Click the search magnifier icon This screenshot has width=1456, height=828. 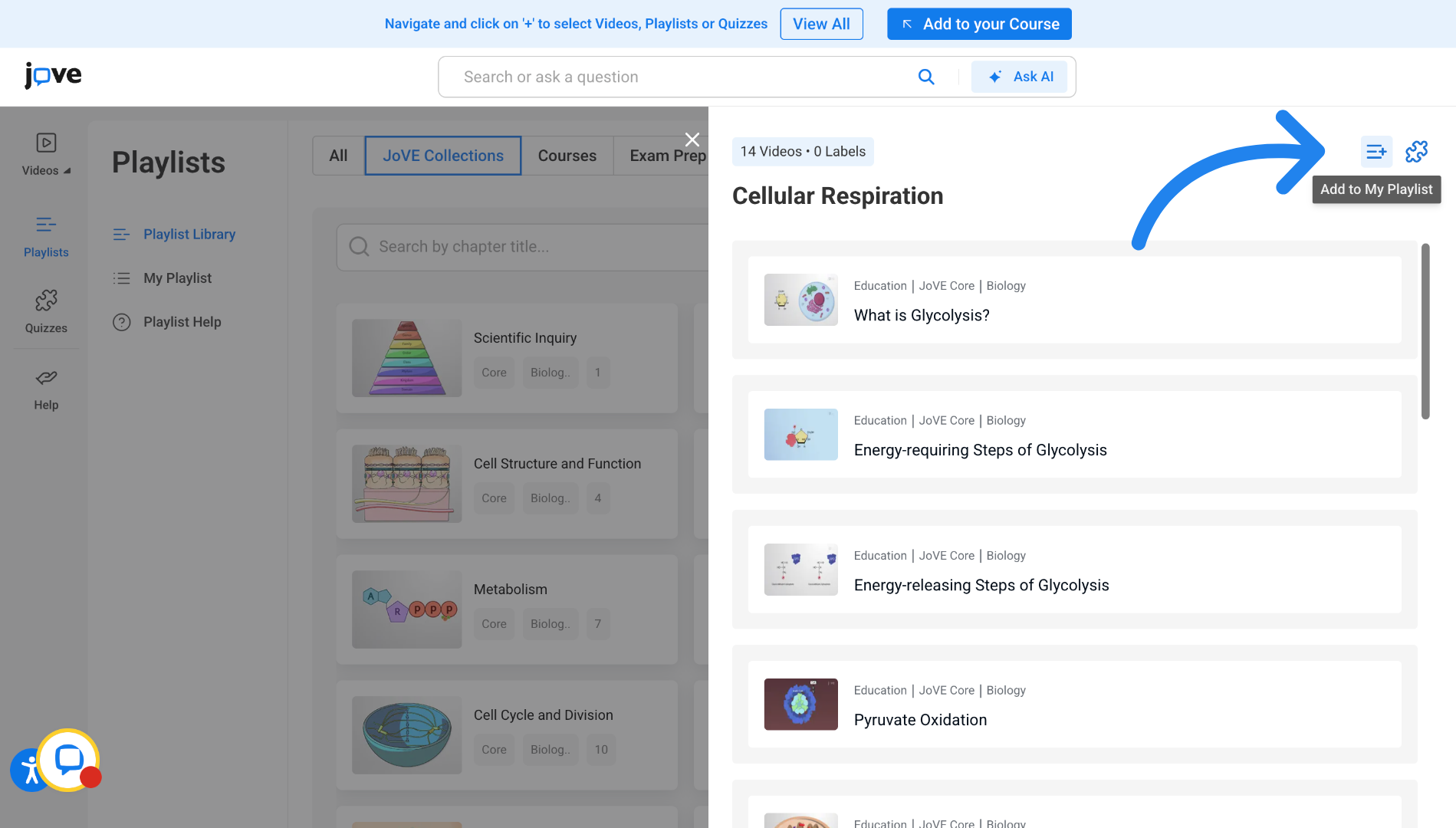click(926, 77)
